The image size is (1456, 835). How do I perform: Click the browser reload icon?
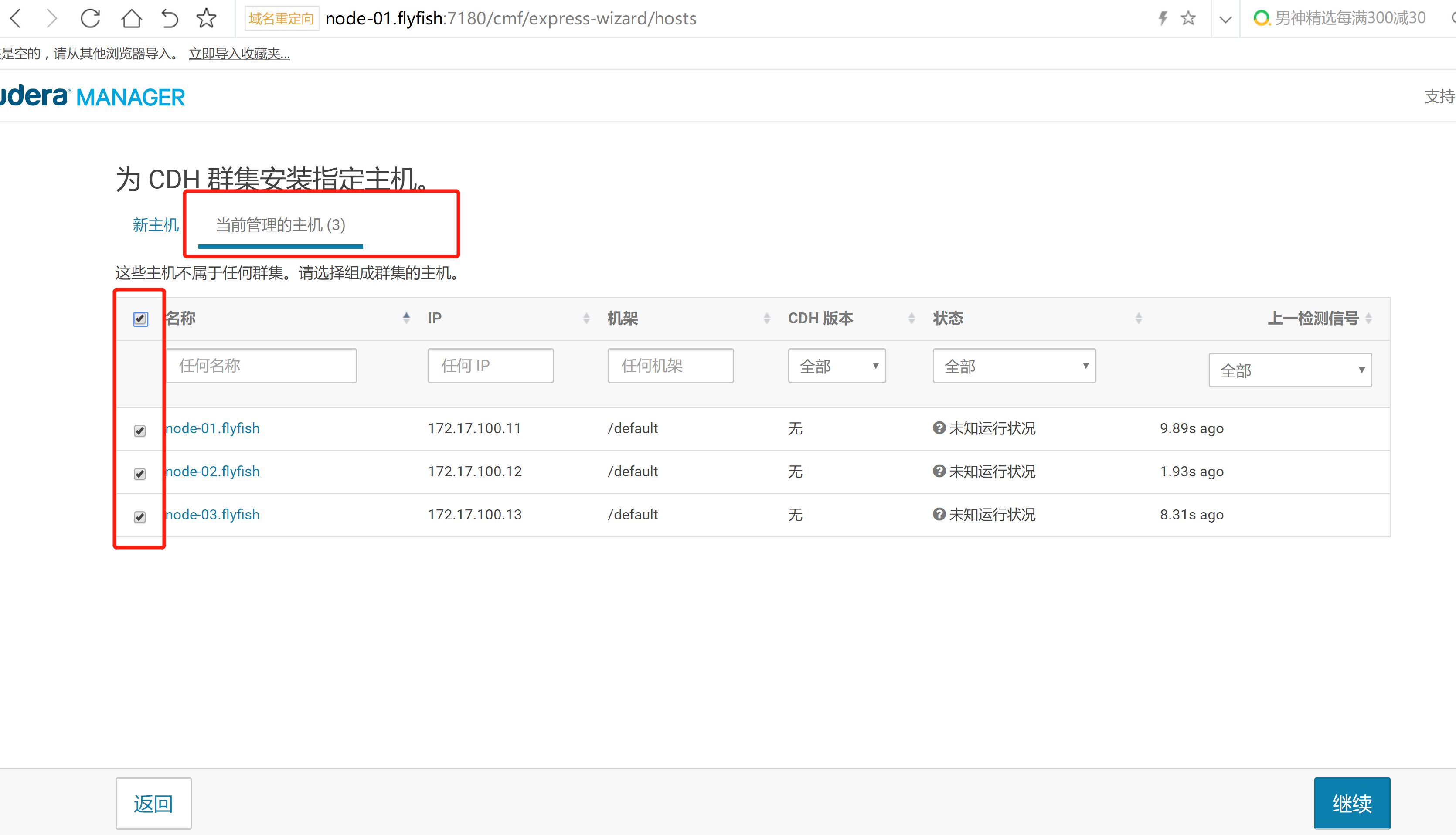[90, 18]
